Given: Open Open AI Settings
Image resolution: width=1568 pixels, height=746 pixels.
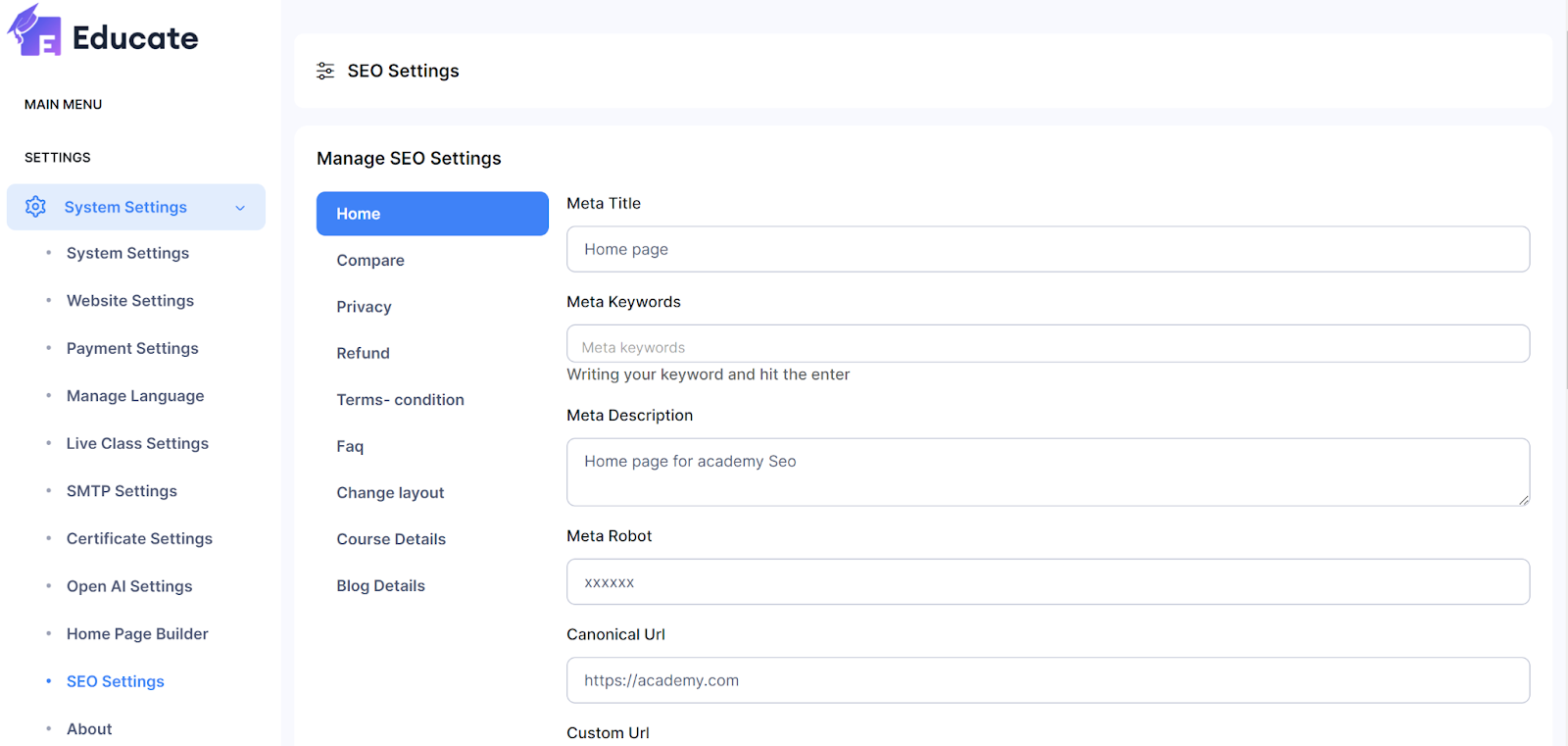Looking at the screenshot, I should coord(129,586).
